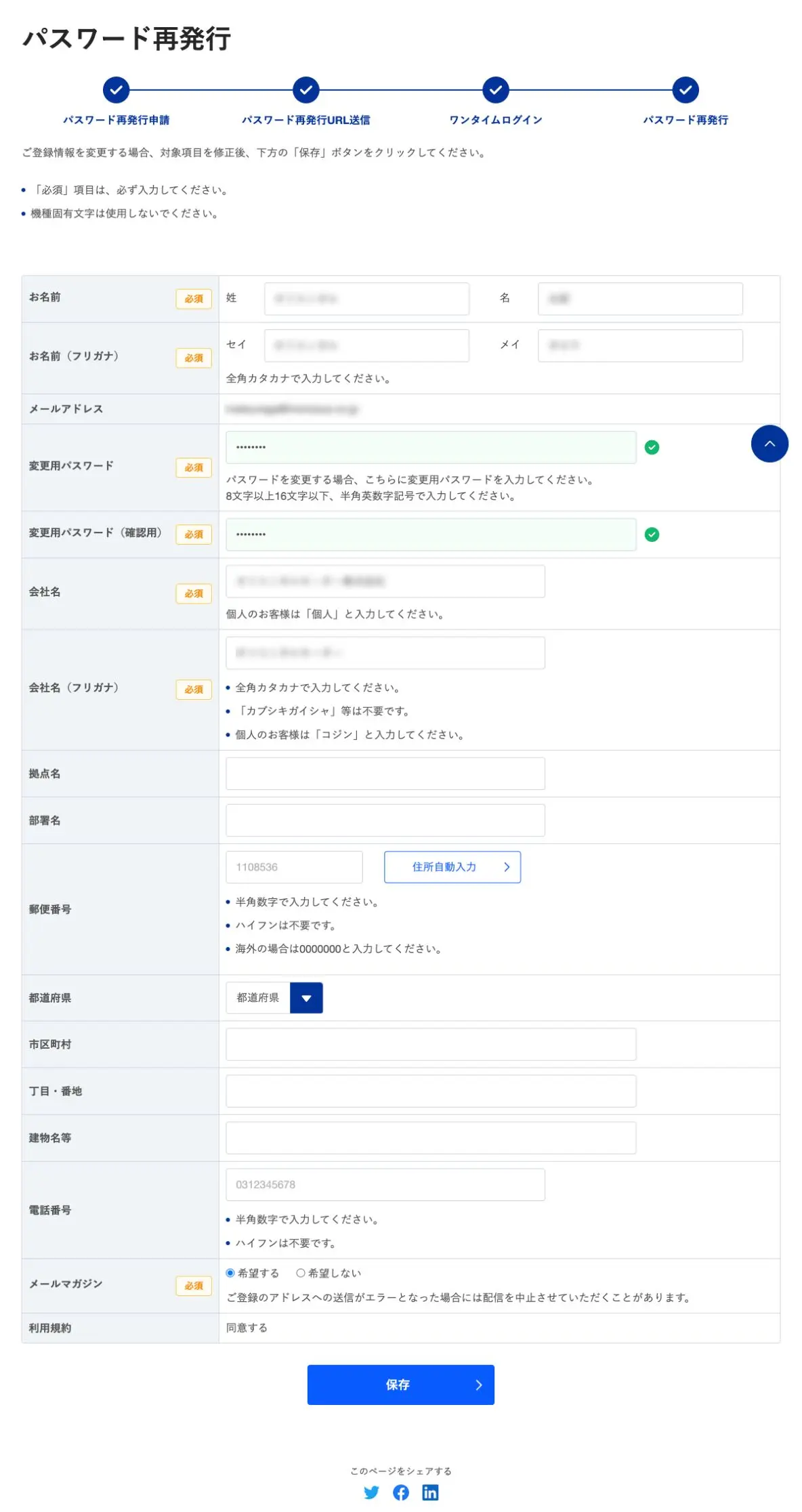Focus the 名 input field
Viewport: 802px width, 1512px height.
(640, 299)
